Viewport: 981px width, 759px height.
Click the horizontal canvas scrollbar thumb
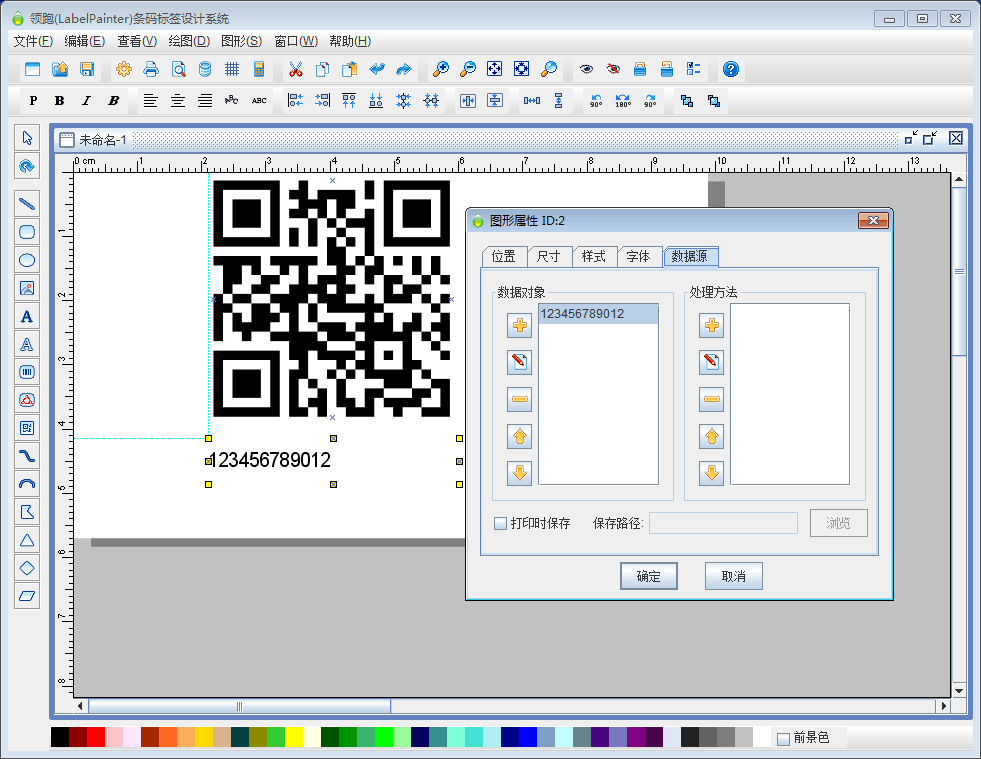pyautogui.click(x=240, y=706)
